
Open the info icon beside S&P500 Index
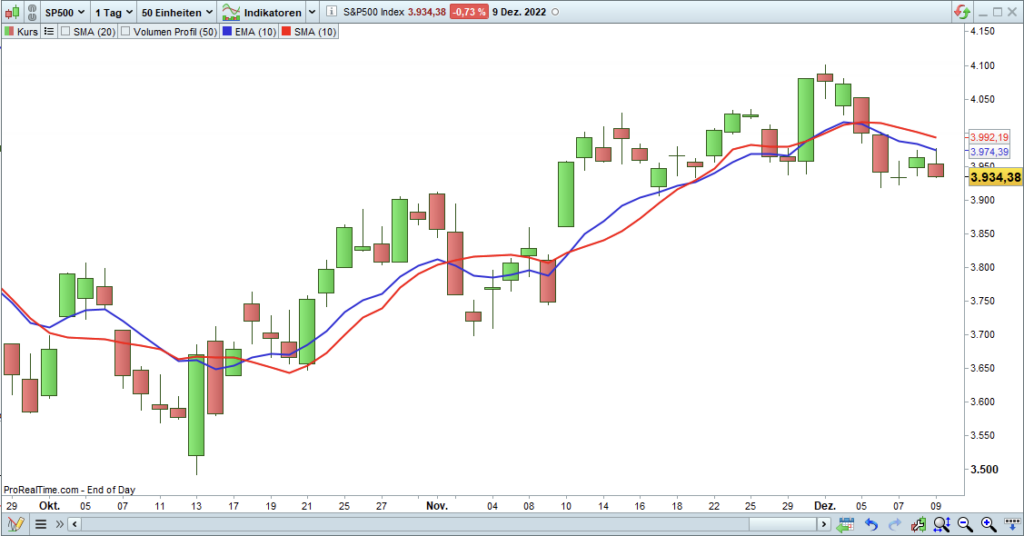point(331,13)
